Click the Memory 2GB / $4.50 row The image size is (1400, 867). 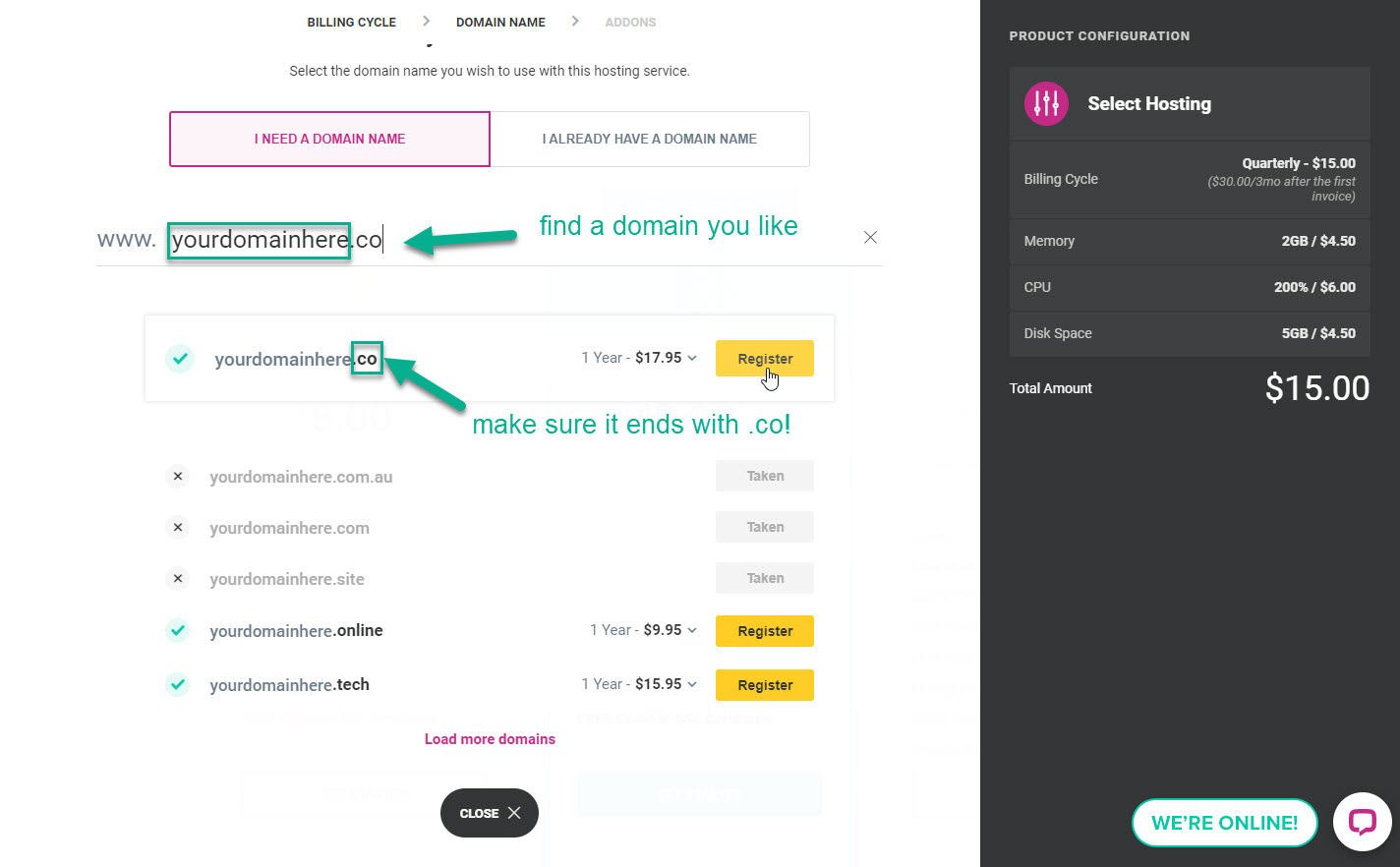point(1190,241)
